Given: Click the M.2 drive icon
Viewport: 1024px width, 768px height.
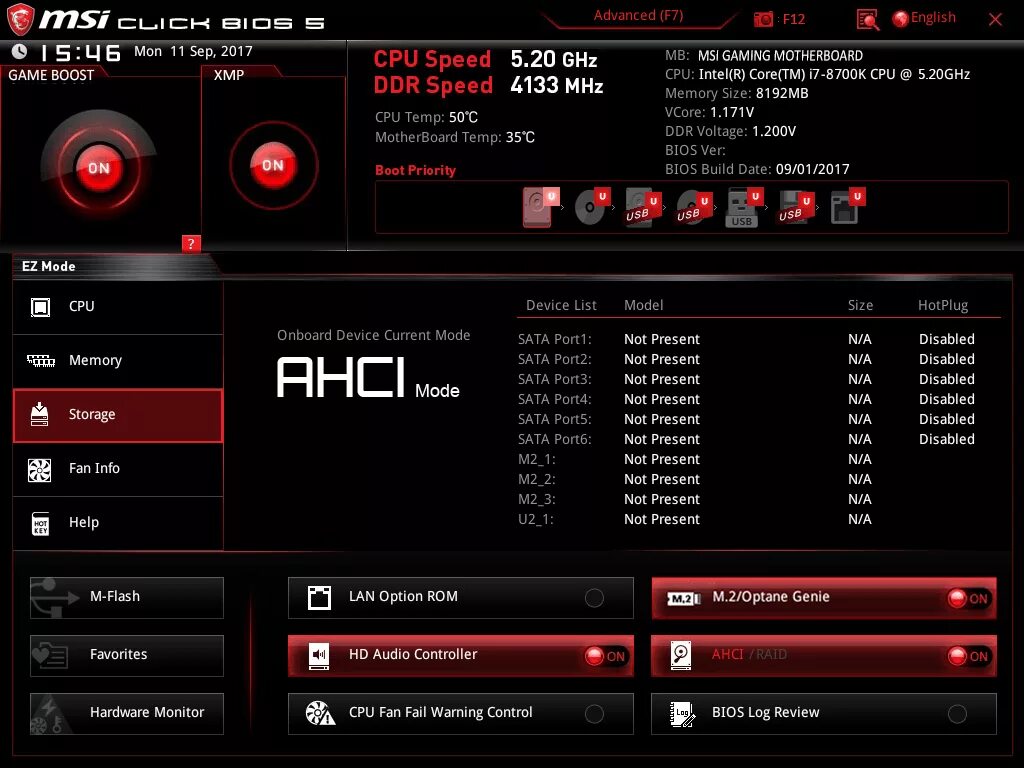Looking at the screenshot, I should tap(683, 598).
